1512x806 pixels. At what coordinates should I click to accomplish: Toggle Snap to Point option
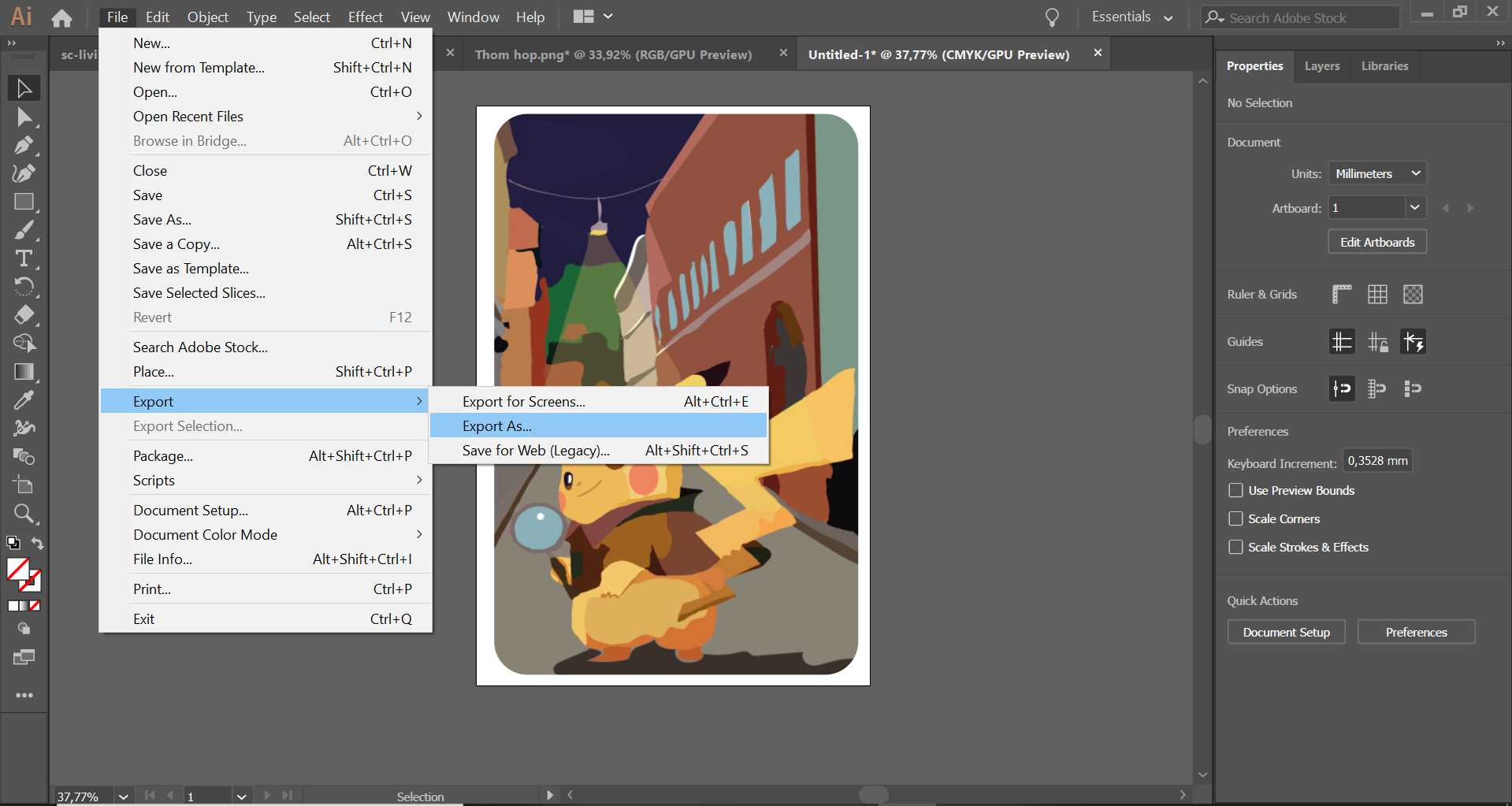coord(1342,388)
